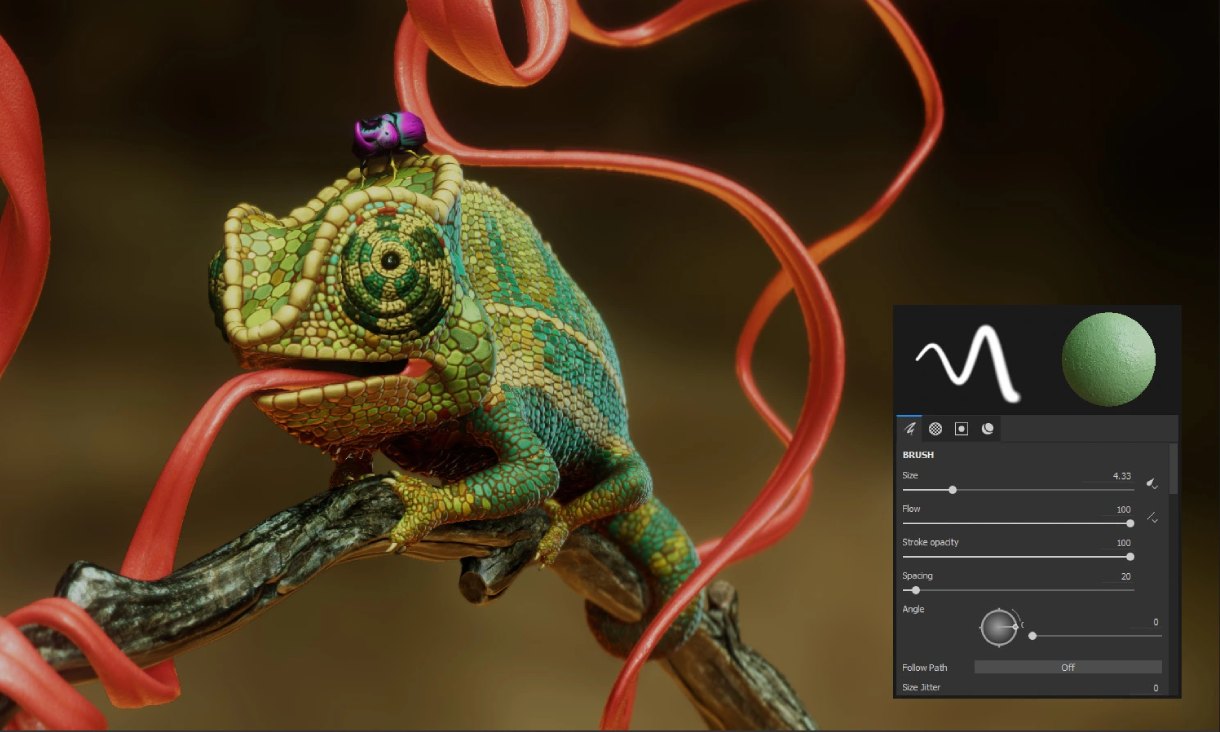Click the circular Angle dial control

(998, 627)
